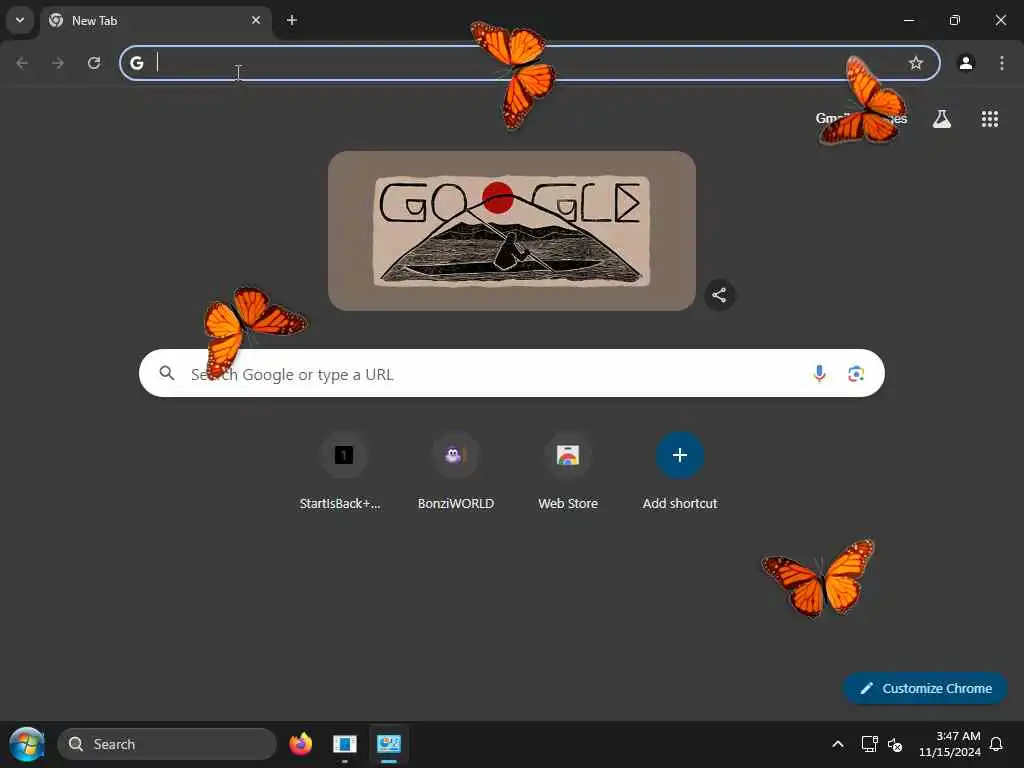Open the Gmail link
This screenshot has width=1024, height=768.
[831, 118]
